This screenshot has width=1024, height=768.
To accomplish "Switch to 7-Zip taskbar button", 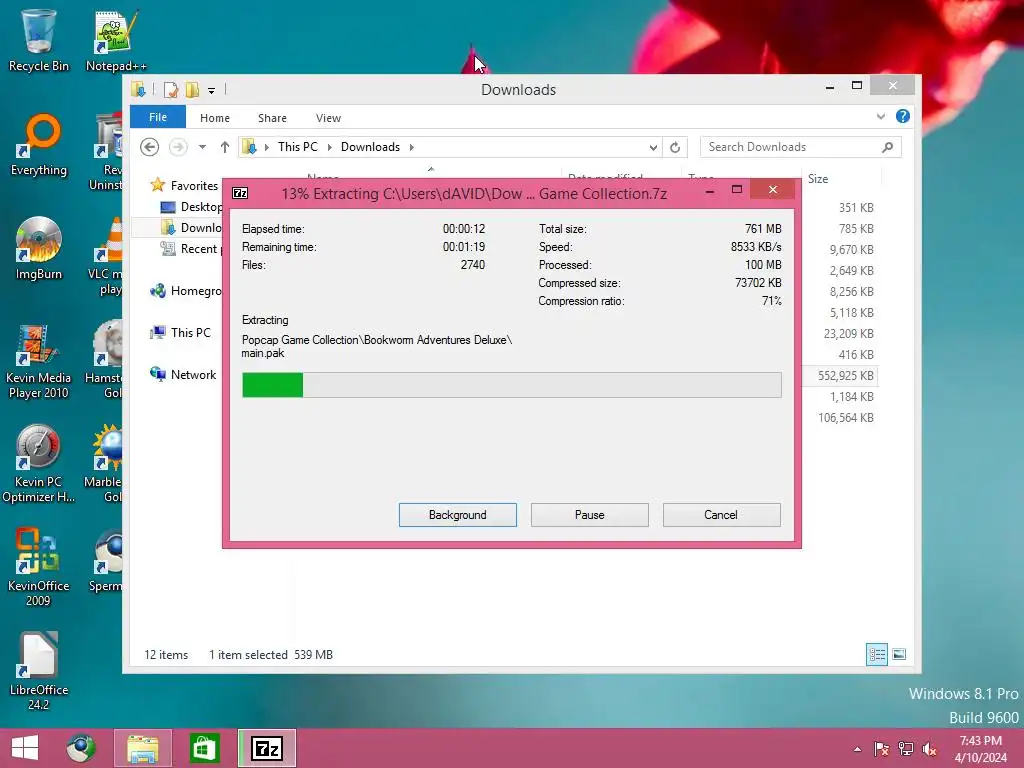I will coord(266,748).
